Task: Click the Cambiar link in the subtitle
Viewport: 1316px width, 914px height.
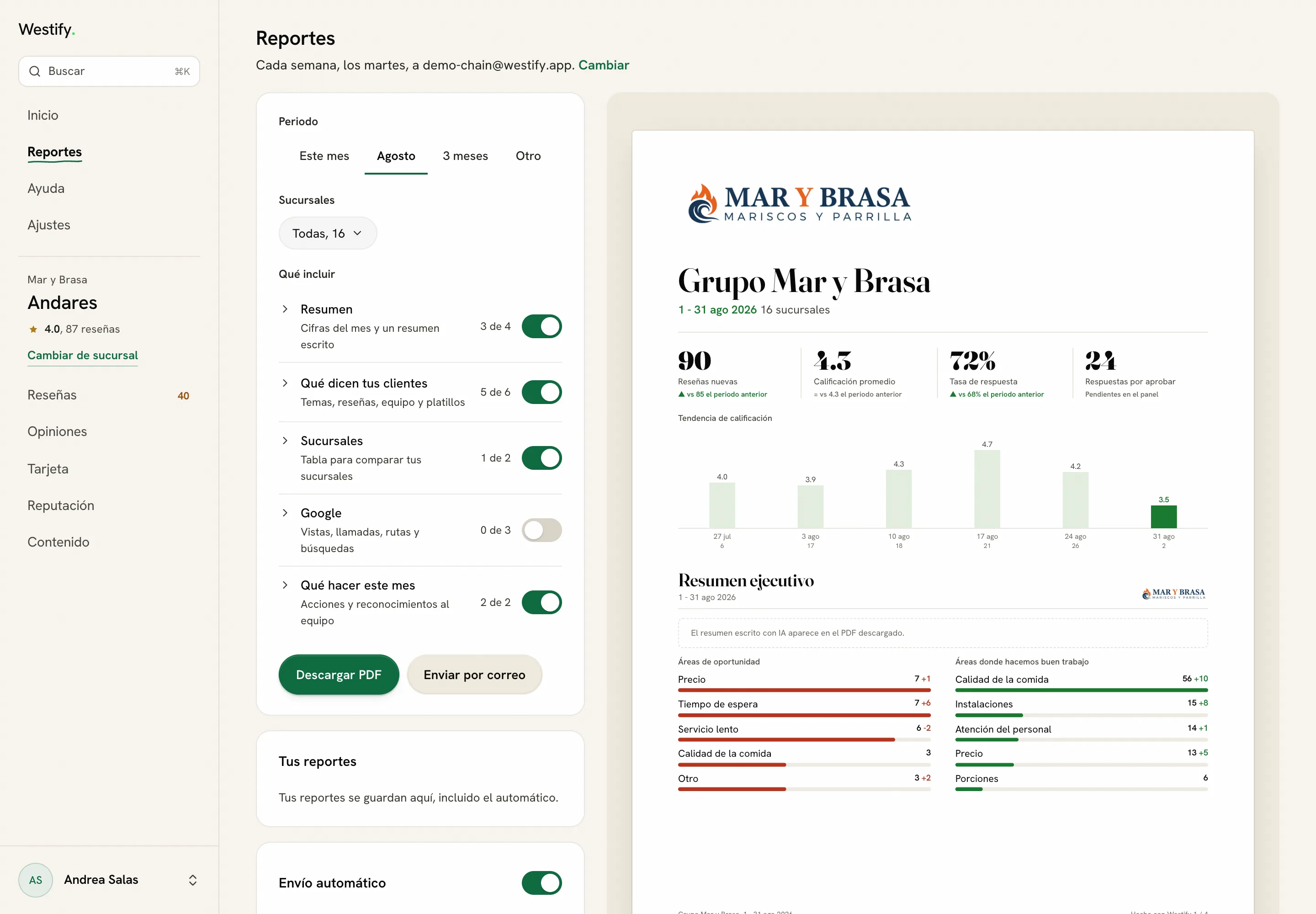Action: (x=604, y=65)
